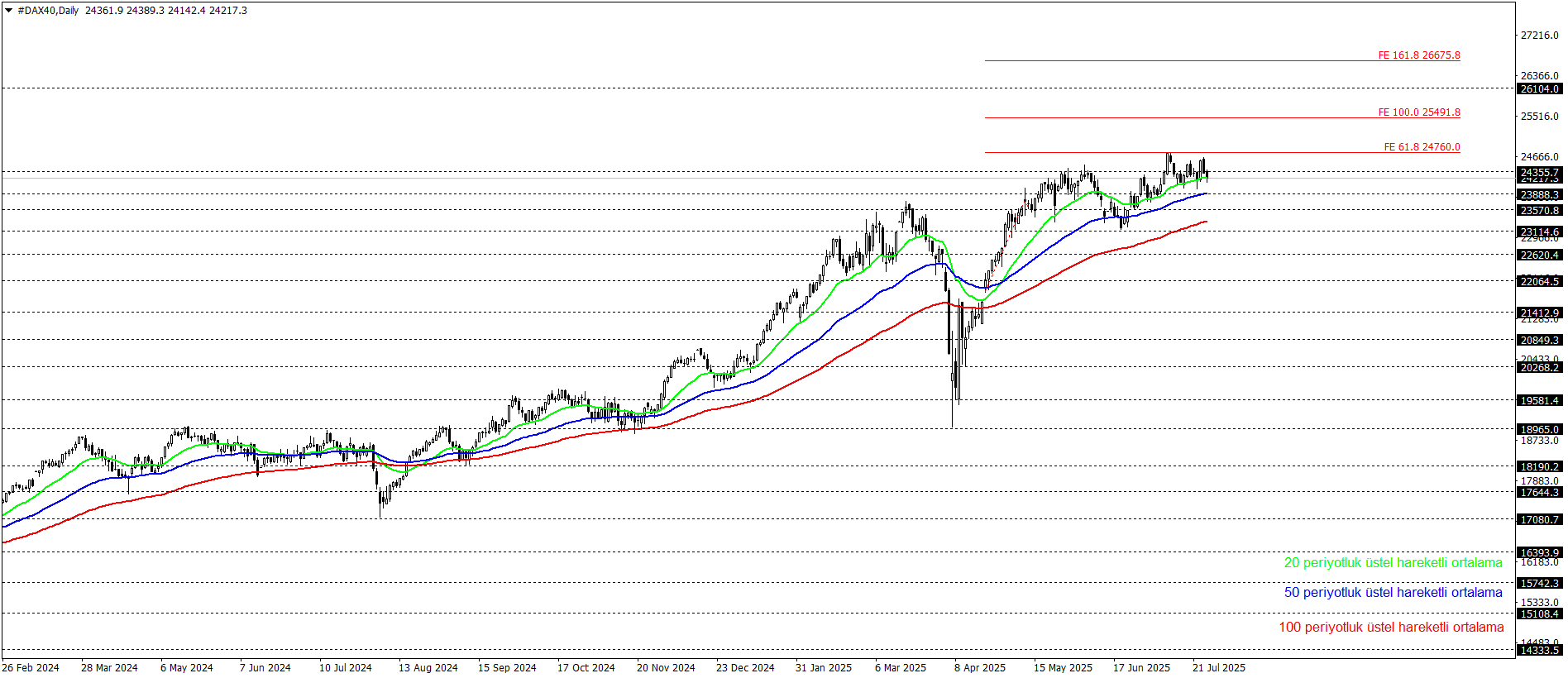The image size is (1568, 678).
Task: Click the 15 May 2025 date label
Action: coord(1063,668)
